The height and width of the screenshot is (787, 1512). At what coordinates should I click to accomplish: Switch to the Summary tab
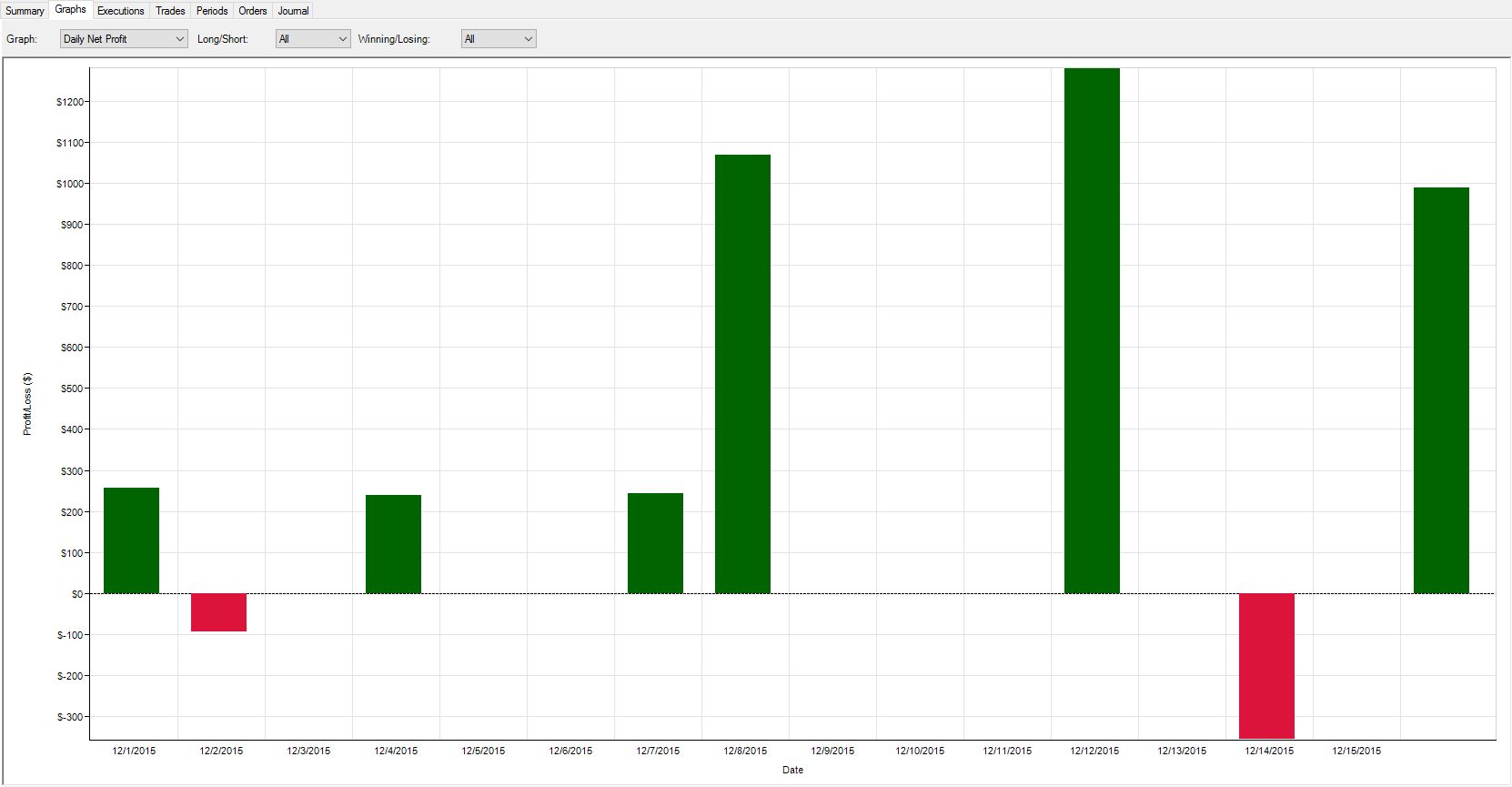[25, 11]
